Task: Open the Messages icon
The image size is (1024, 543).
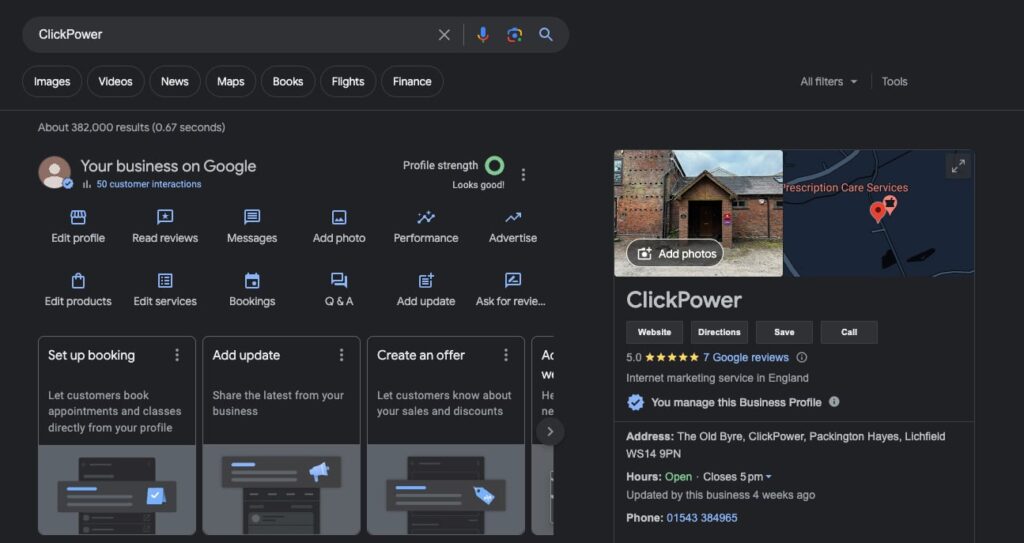Action: coord(252,217)
